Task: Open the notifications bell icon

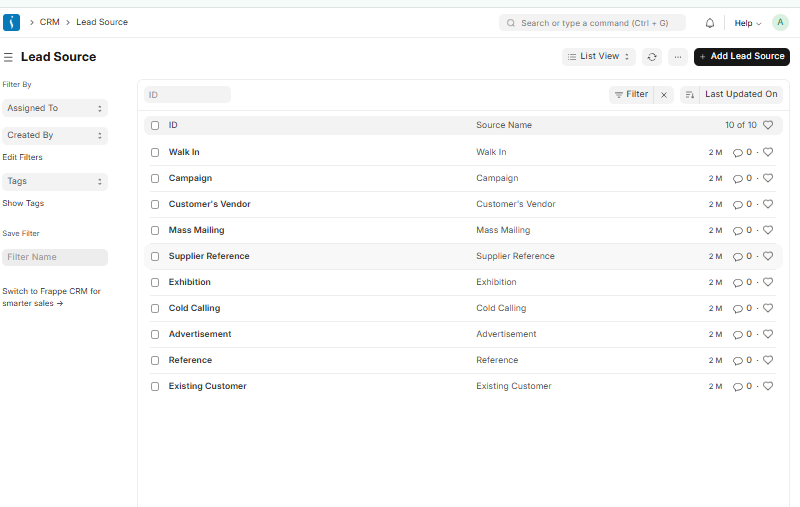Action: click(x=710, y=23)
